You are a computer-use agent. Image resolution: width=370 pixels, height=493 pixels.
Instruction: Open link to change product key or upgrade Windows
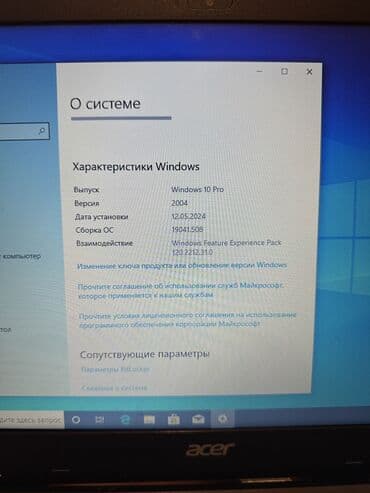coord(182,266)
